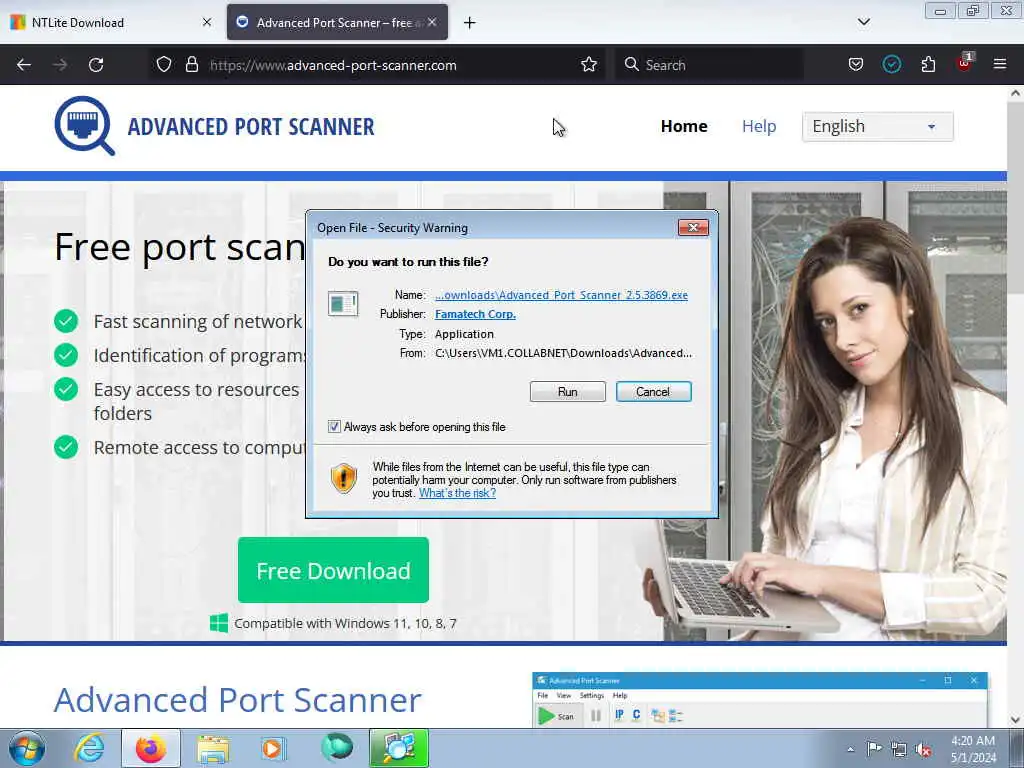
Task: Click the uBlock extension icon with badge
Action: (x=965, y=63)
